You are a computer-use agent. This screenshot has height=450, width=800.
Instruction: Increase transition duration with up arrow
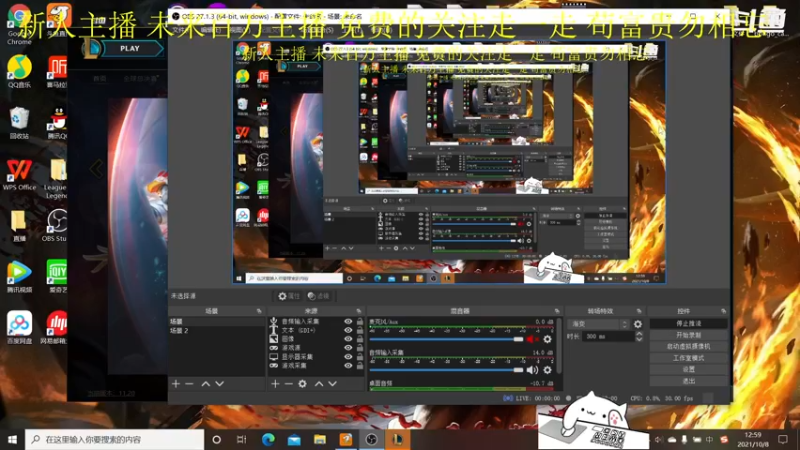point(639,334)
